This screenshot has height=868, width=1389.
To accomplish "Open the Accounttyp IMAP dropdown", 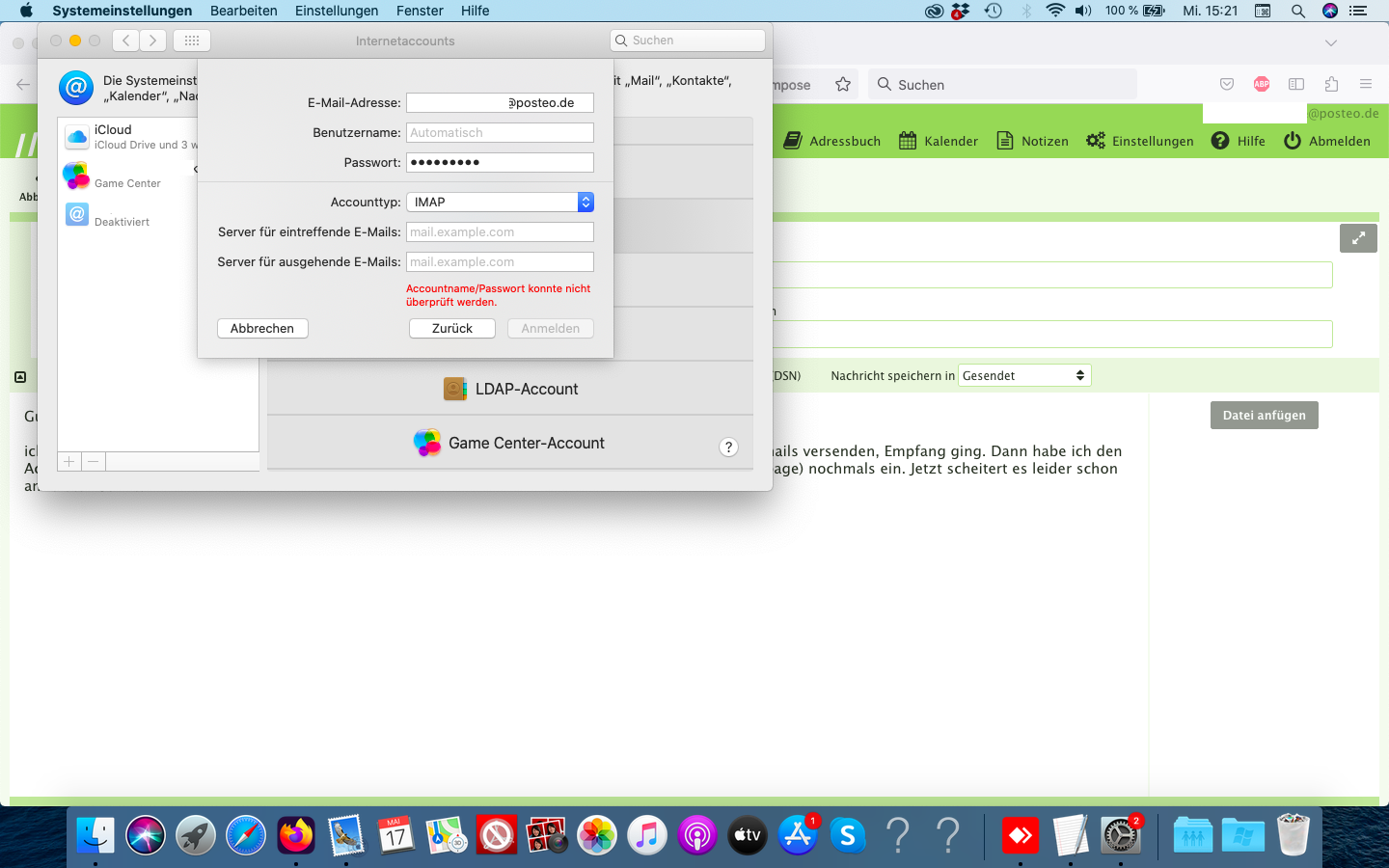I will pyautogui.click(x=500, y=202).
